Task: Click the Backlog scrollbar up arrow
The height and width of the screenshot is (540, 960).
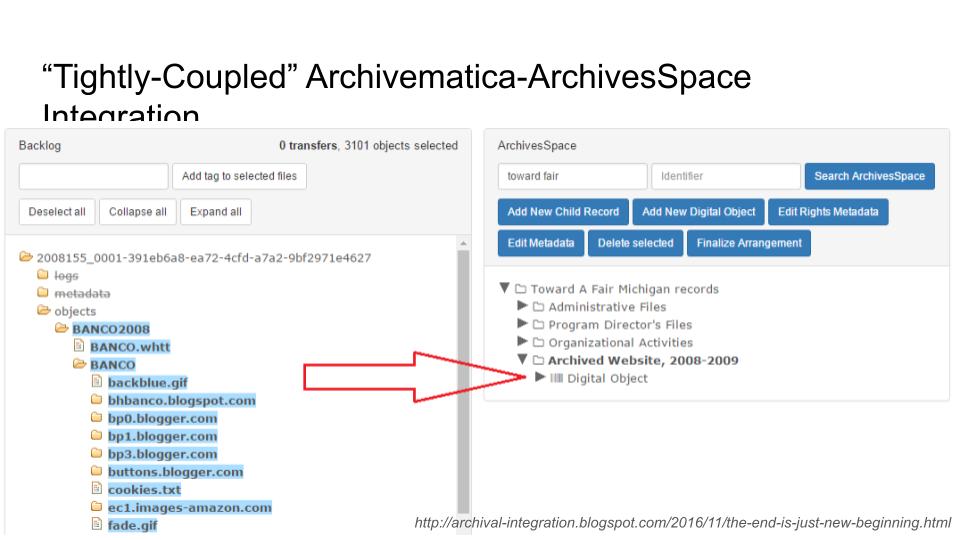Action: pos(463,244)
